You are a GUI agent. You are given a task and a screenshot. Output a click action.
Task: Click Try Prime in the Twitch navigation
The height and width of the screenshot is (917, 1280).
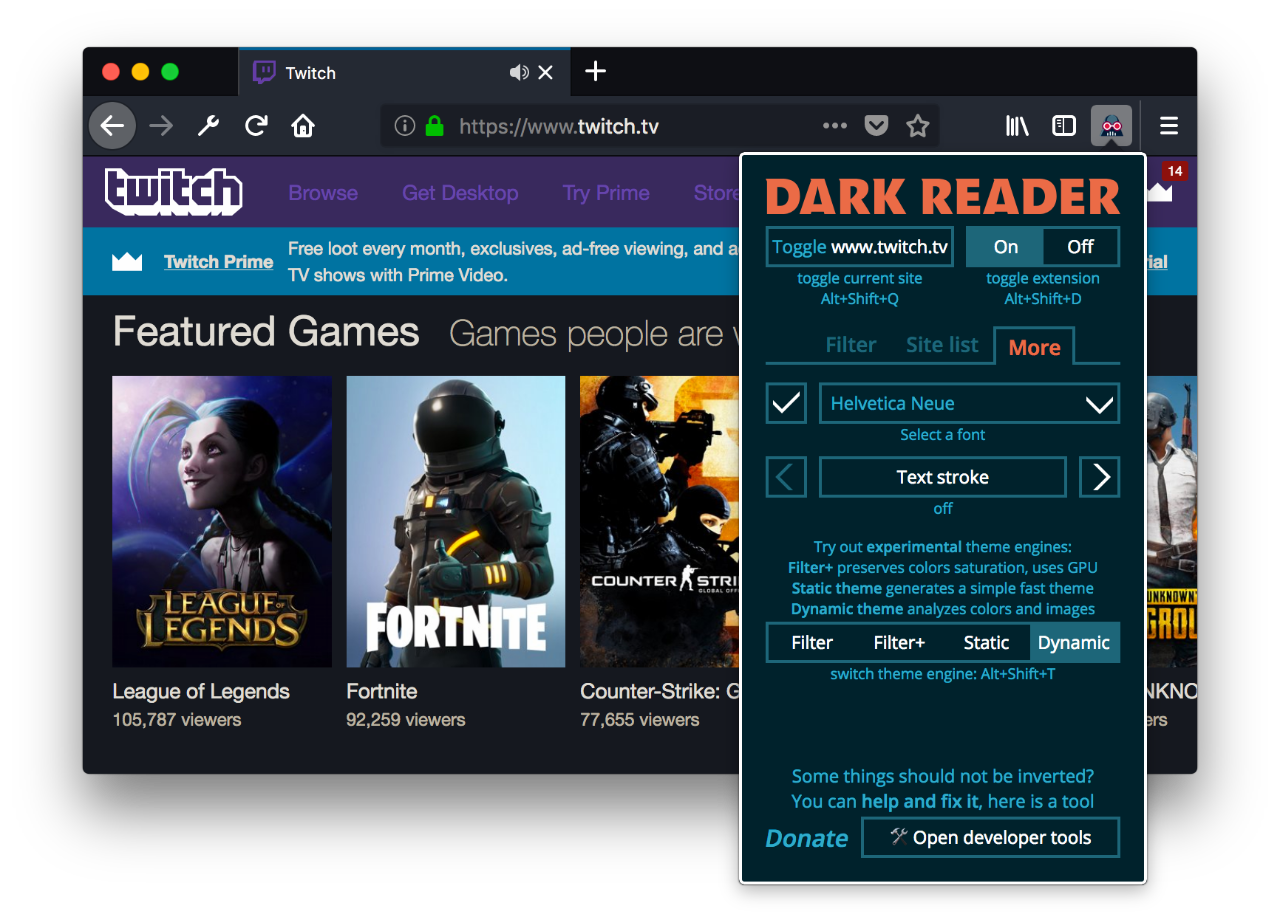(606, 193)
